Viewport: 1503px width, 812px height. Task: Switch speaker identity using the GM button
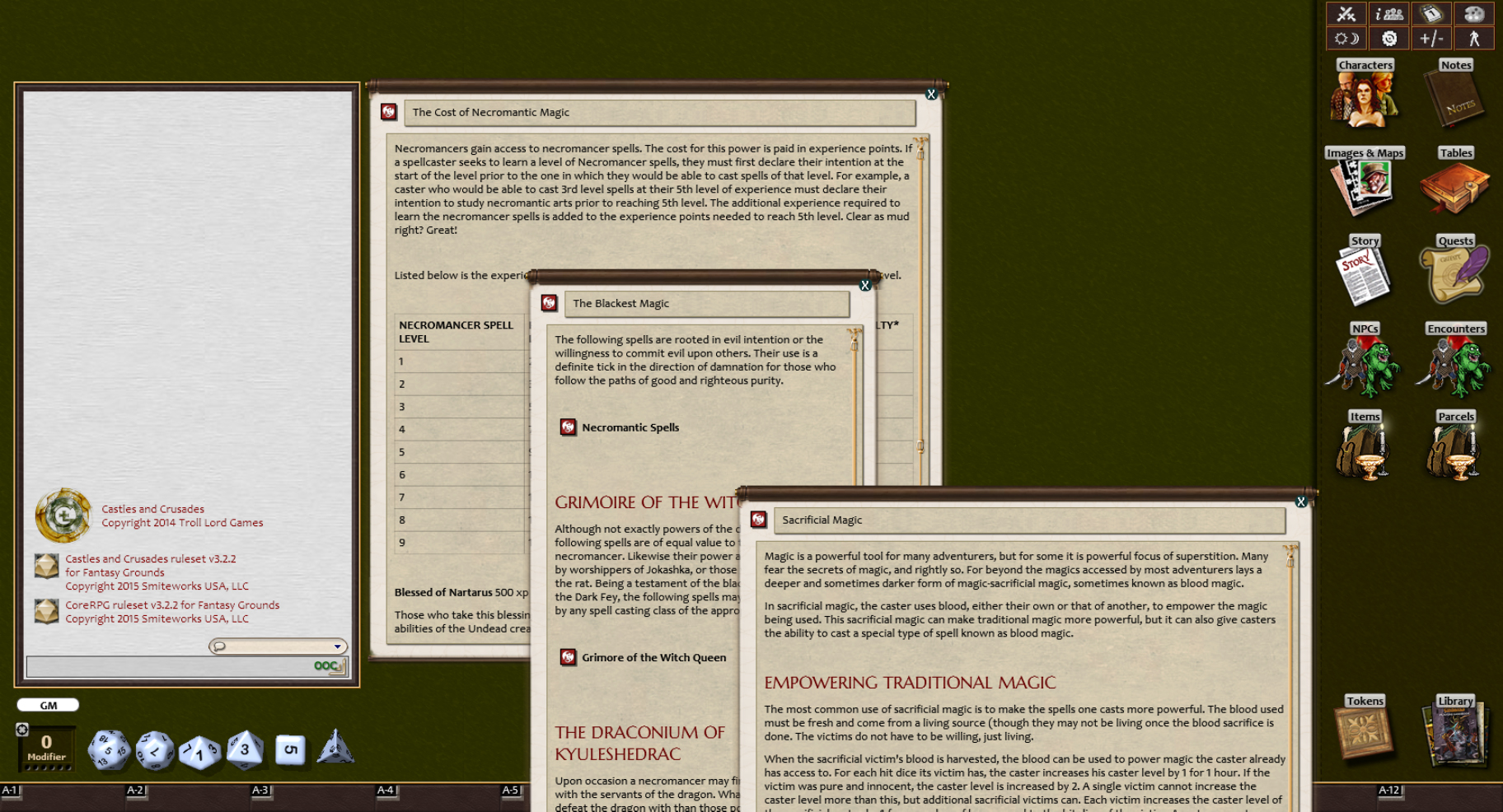(48, 704)
